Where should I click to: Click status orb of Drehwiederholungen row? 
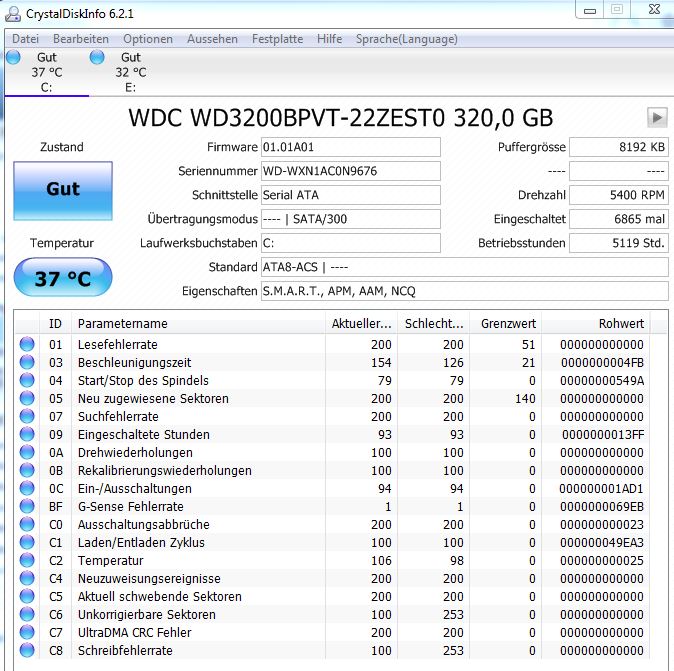tap(27, 453)
